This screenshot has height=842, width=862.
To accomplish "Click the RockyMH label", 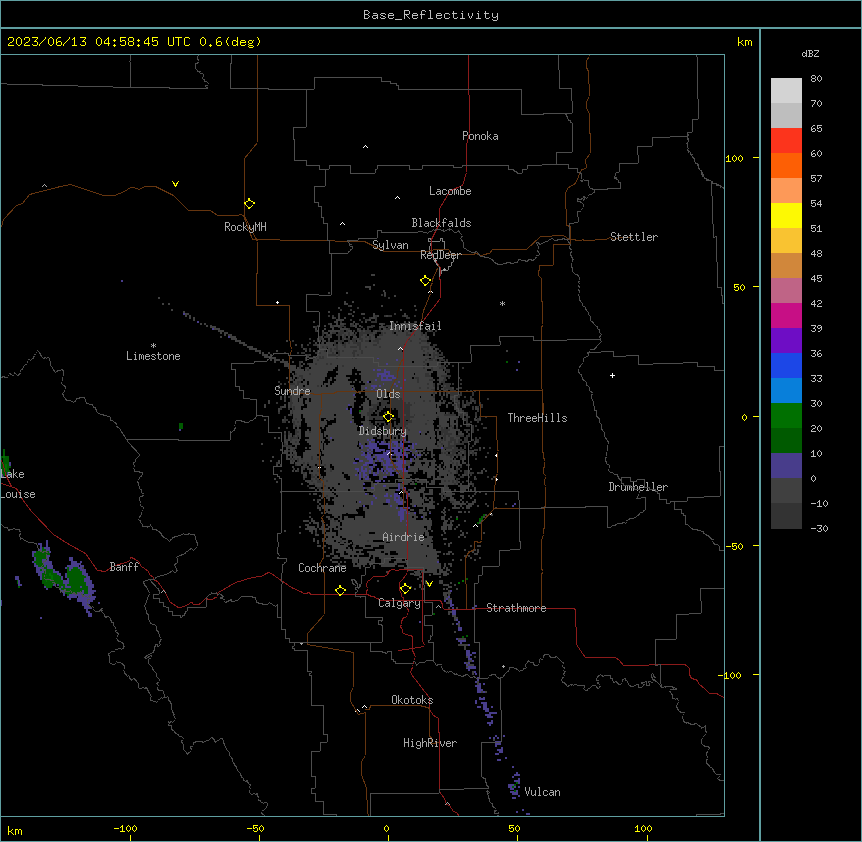I will tap(245, 227).
